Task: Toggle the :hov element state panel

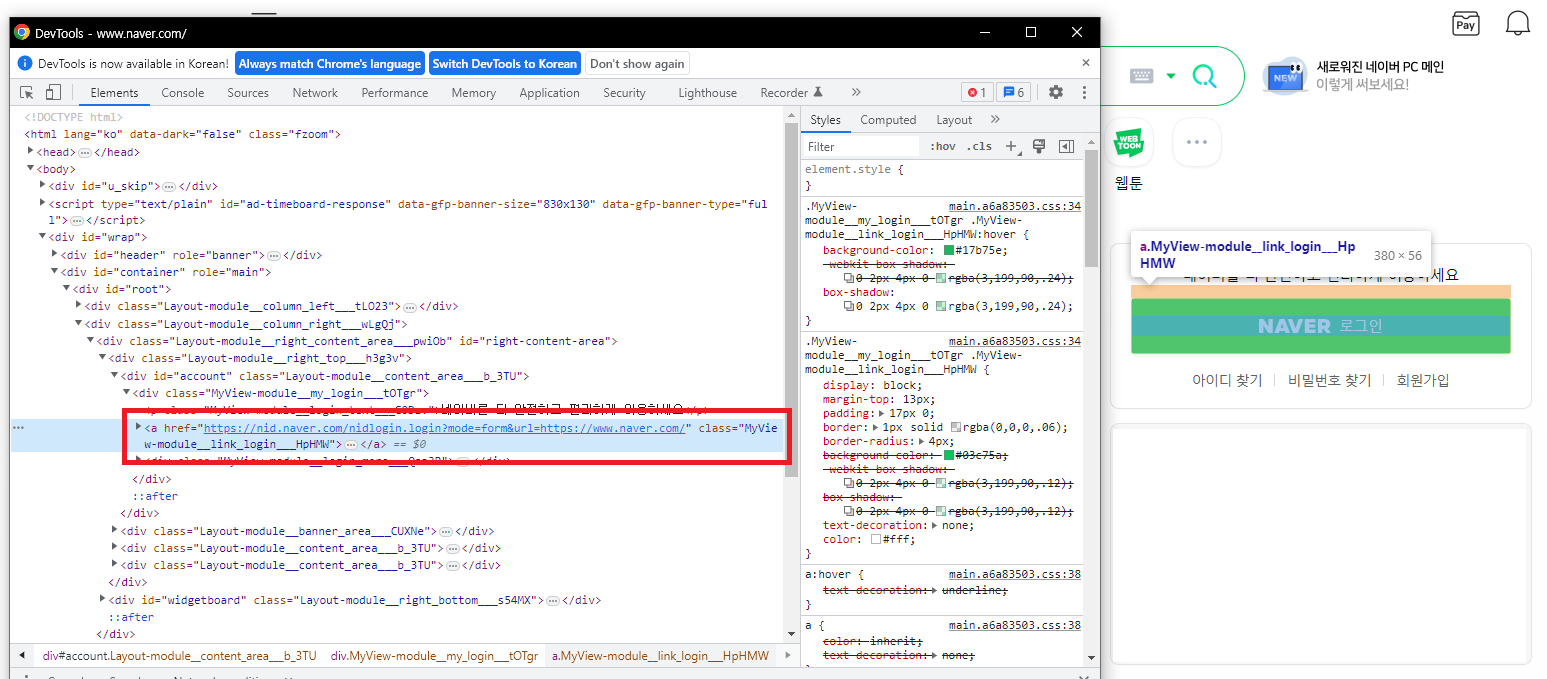Action: pos(942,146)
